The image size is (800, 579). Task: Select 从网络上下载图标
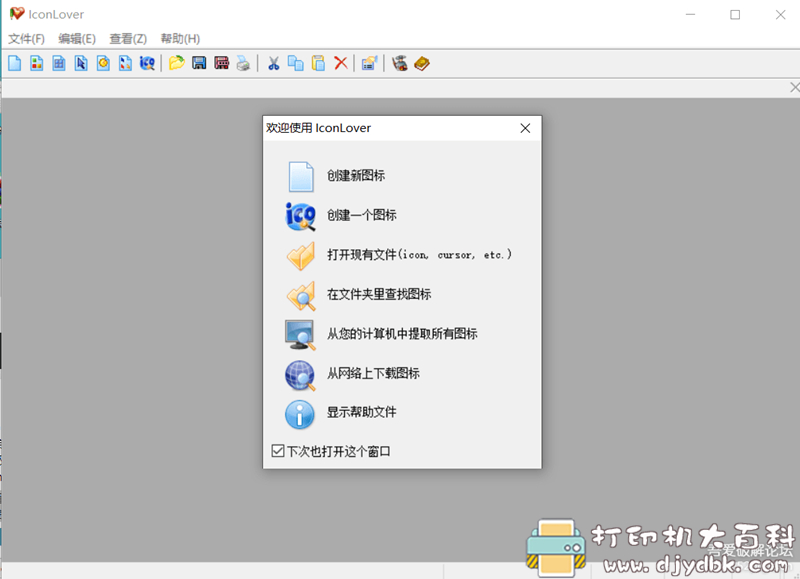click(373, 373)
